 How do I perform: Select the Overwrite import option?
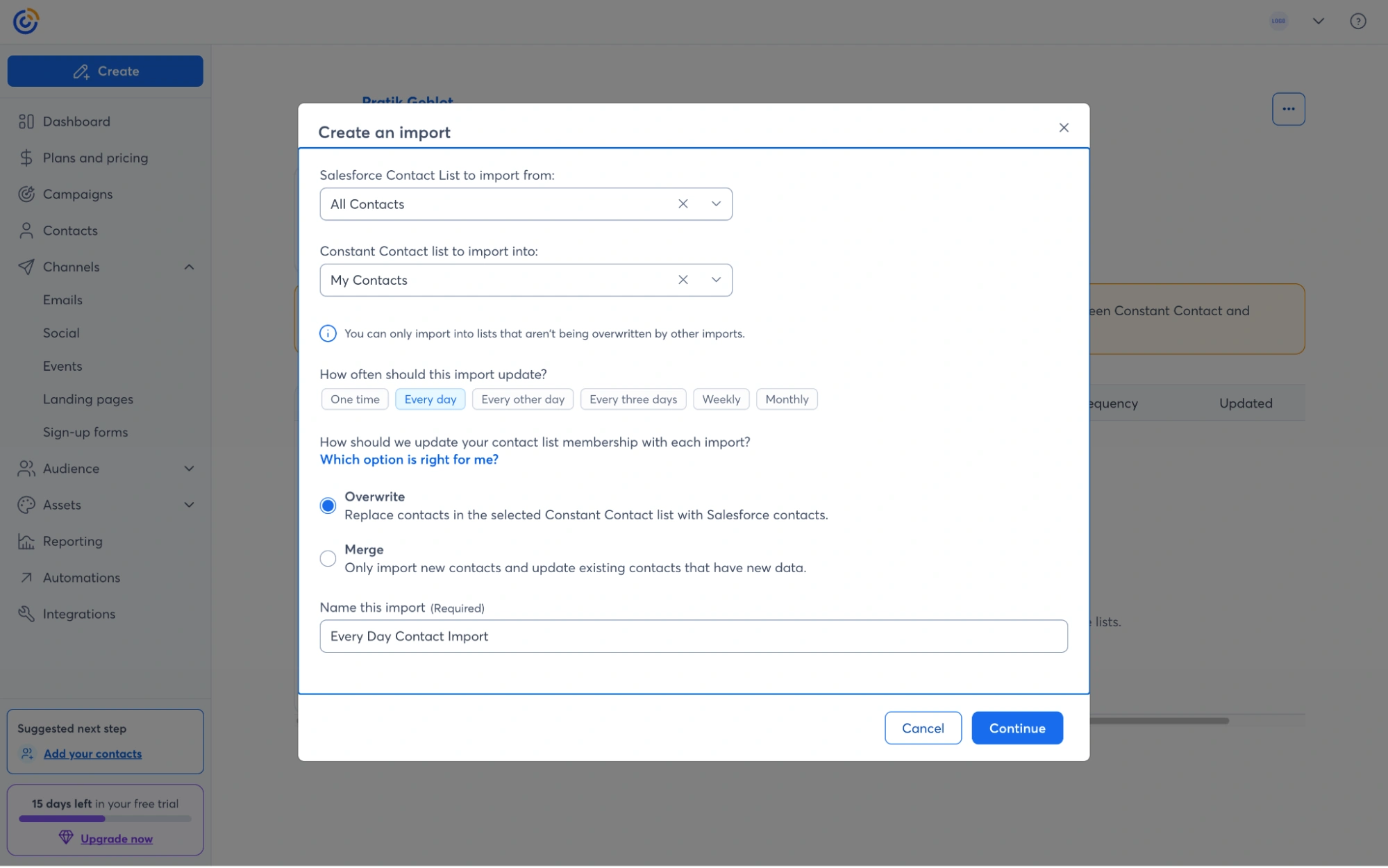pos(328,506)
